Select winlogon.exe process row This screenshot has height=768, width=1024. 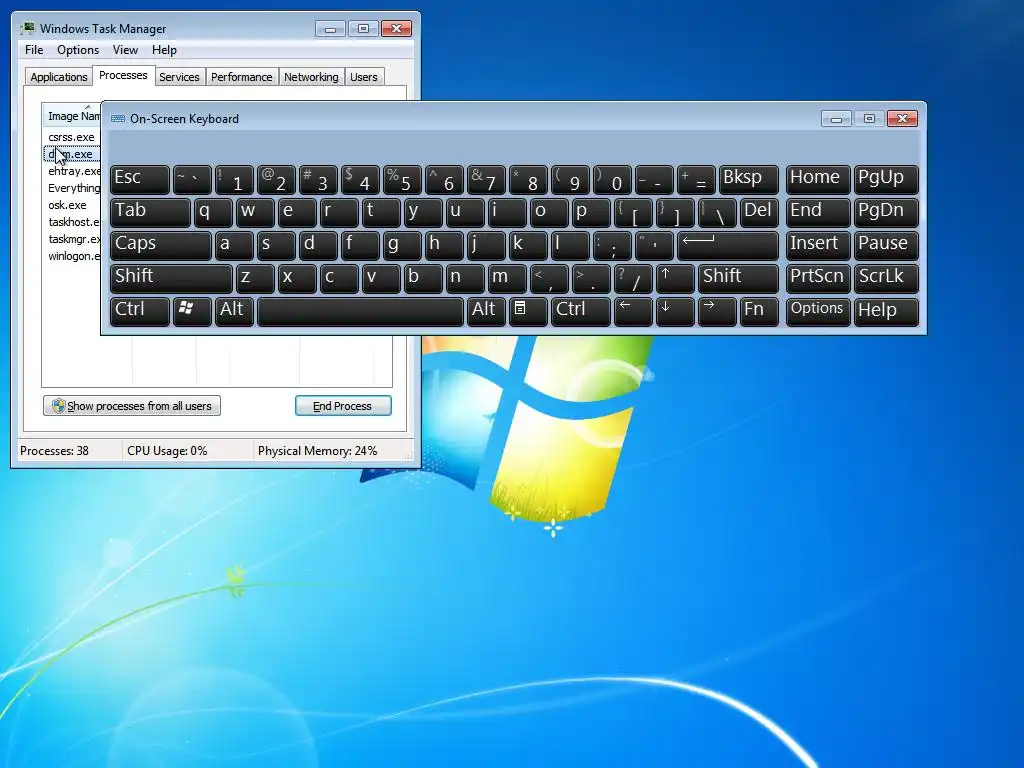(x=72, y=256)
